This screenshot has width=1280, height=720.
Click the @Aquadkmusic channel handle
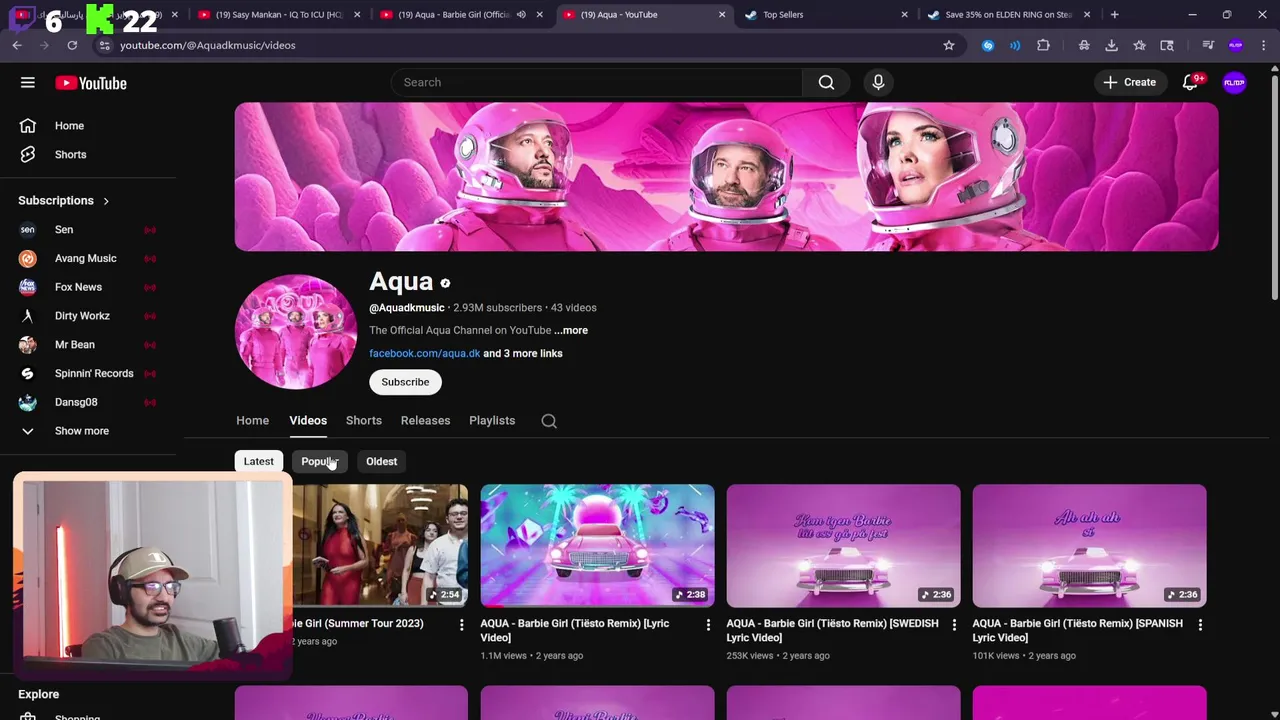pyautogui.click(x=407, y=308)
